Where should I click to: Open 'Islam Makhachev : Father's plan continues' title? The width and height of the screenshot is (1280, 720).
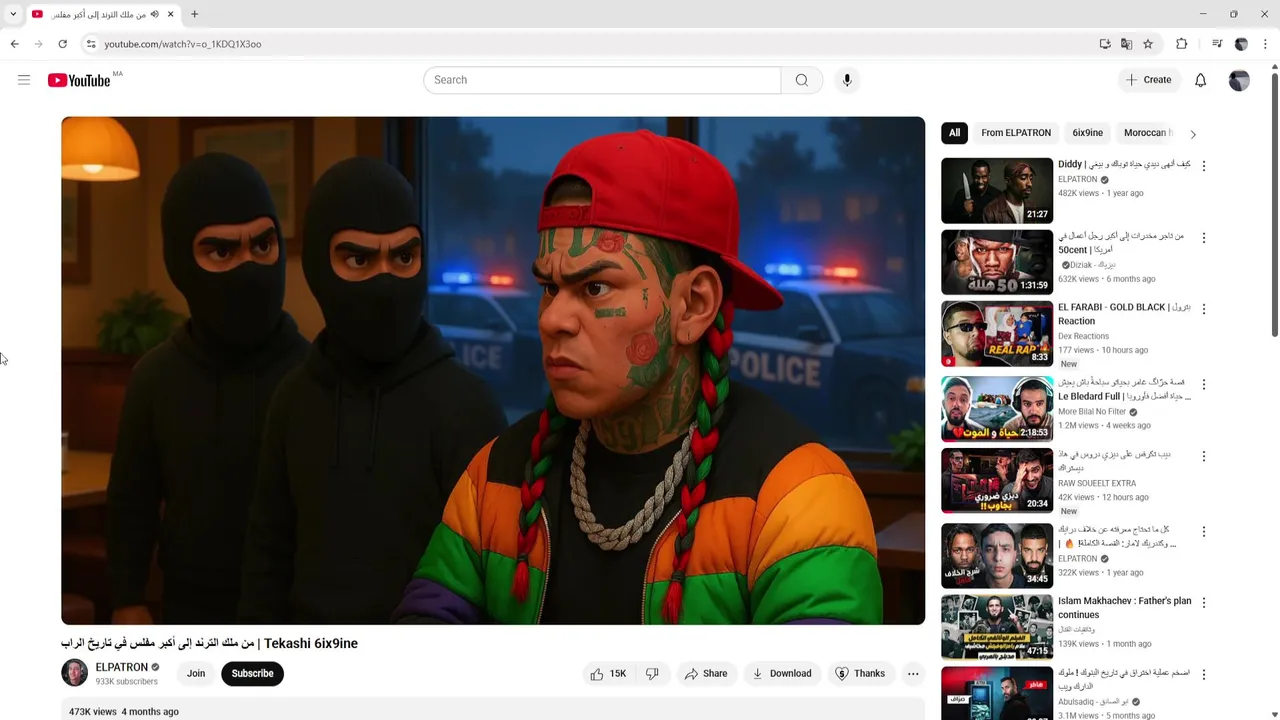point(1124,608)
